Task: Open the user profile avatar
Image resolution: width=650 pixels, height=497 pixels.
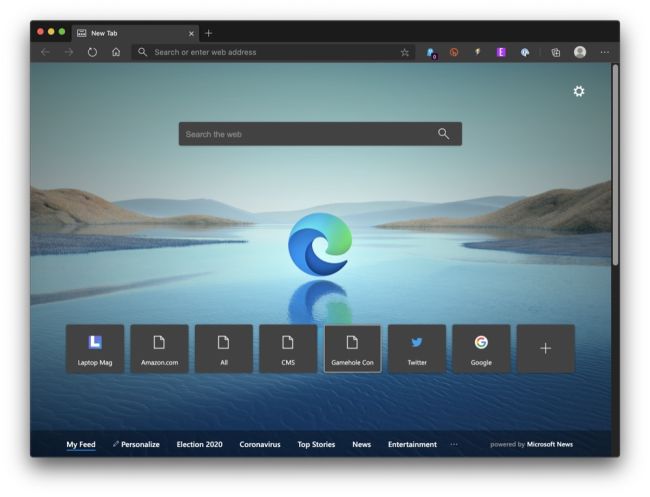Action: 580,52
